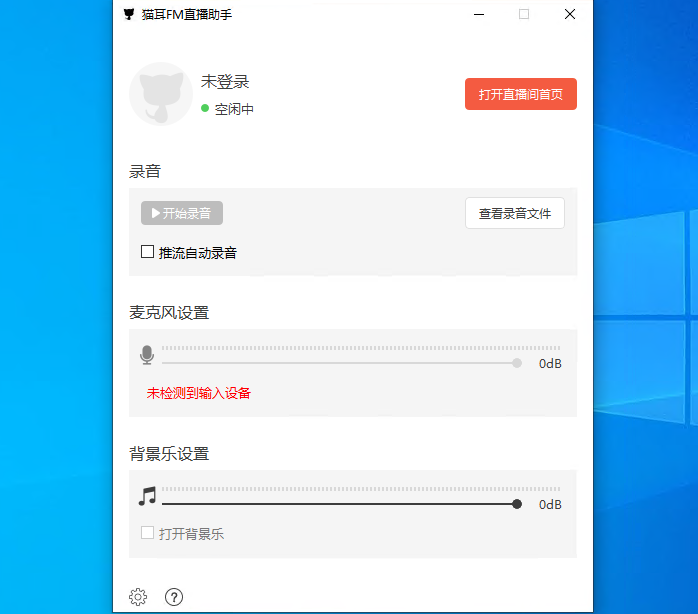Click the microphone level meter bar
This screenshot has height=614, width=698.
[x=361, y=348]
